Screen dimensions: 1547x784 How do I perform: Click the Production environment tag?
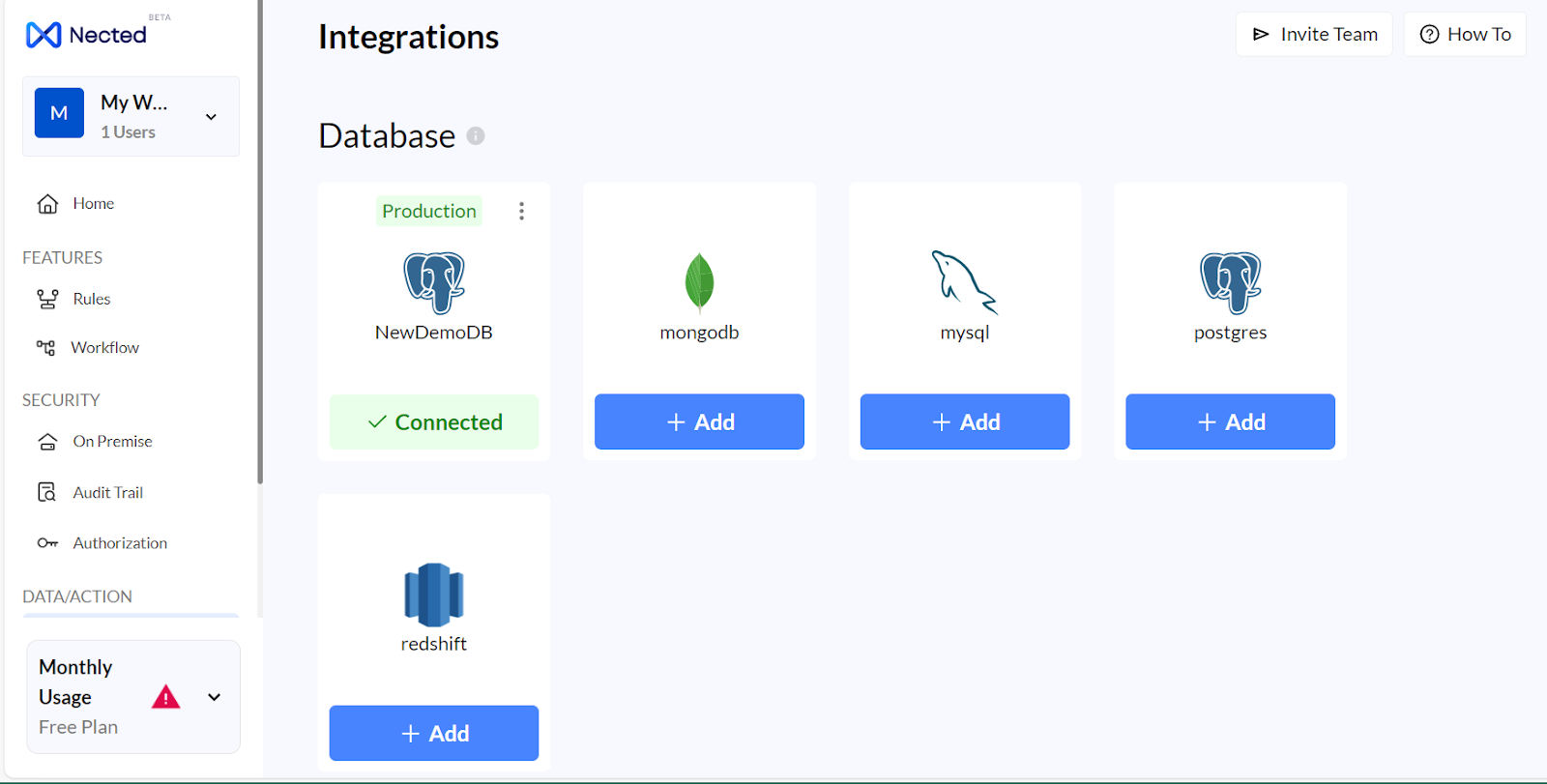[429, 211]
